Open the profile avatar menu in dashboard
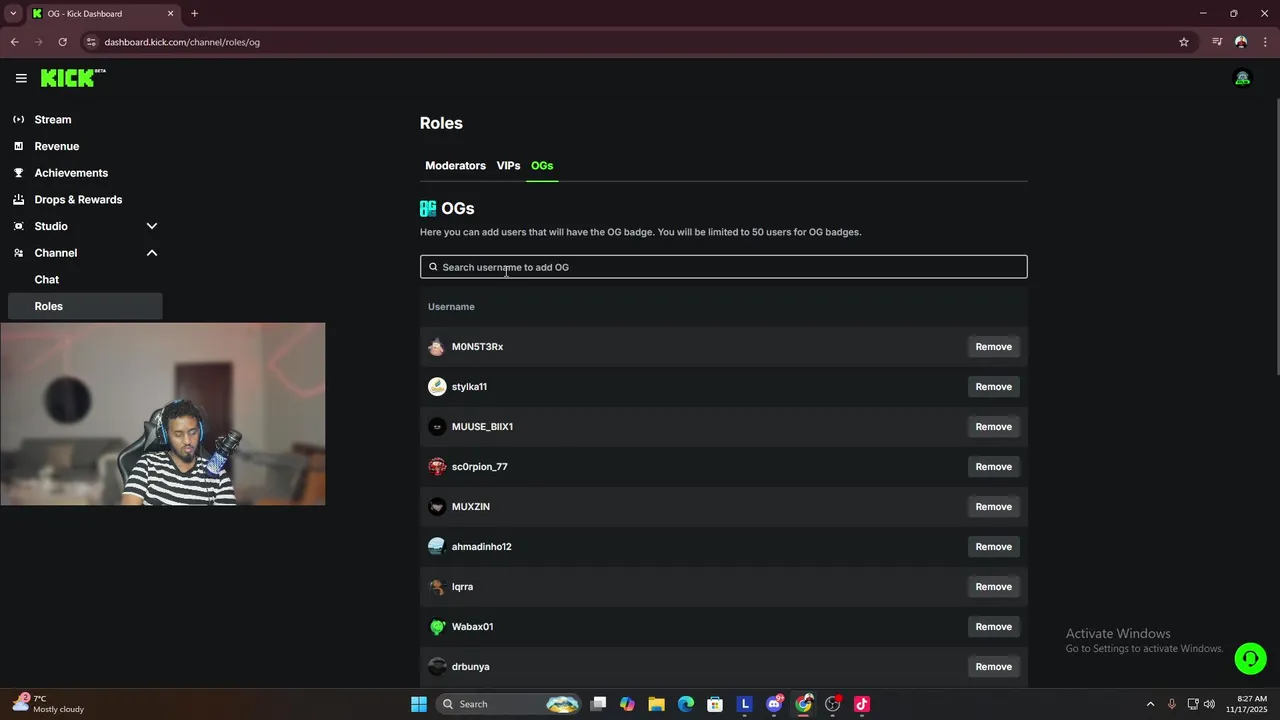 coord(1243,78)
